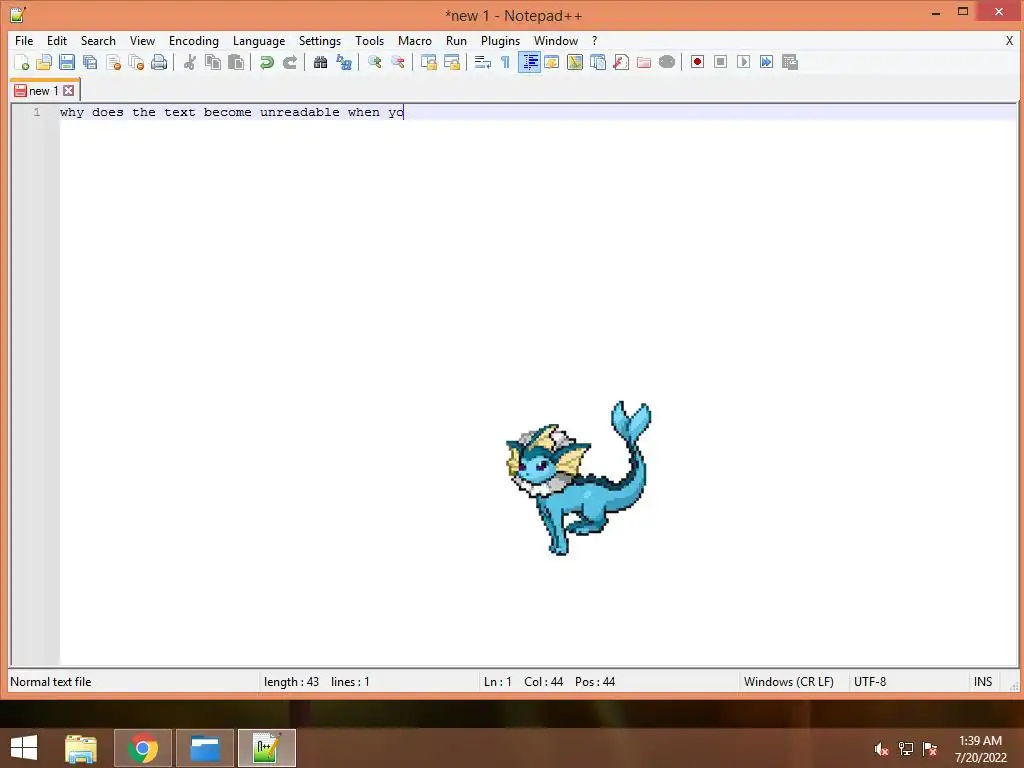This screenshot has width=1024, height=768.
Task: Zoom in with the magnifier icon
Action: click(x=375, y=62)
